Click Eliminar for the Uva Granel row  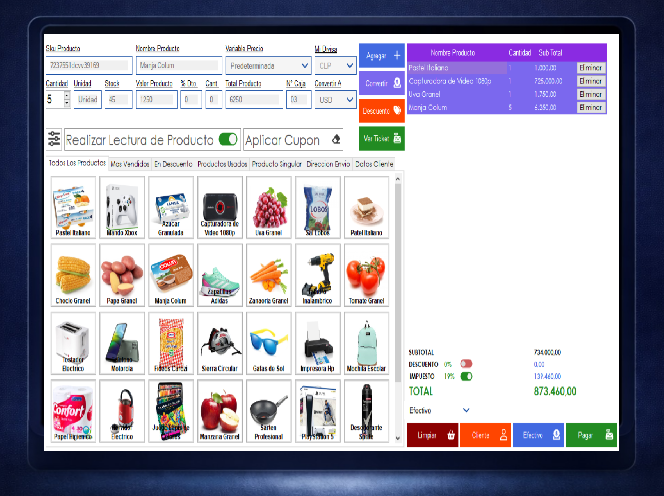tap(591, 94)
